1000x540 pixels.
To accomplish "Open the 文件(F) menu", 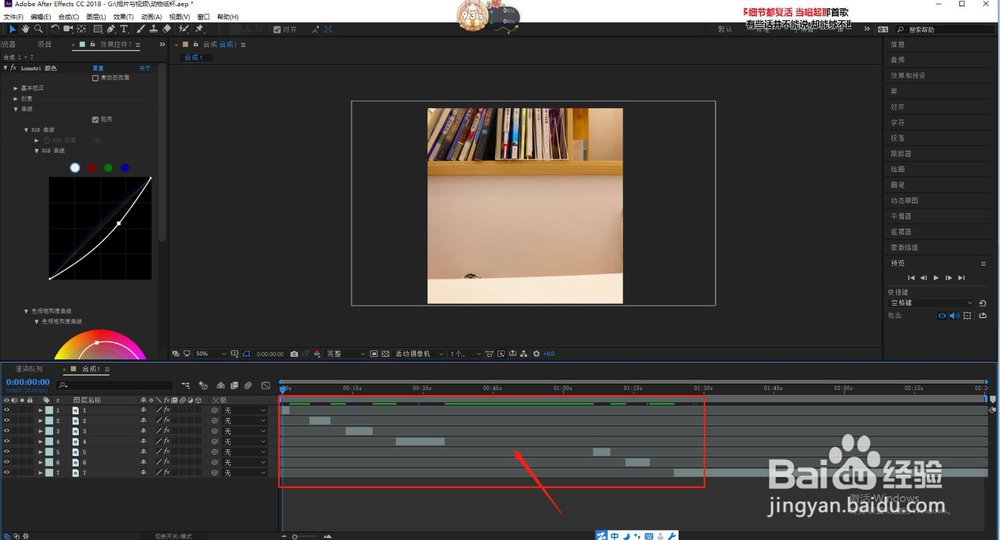I will (13, 17).
